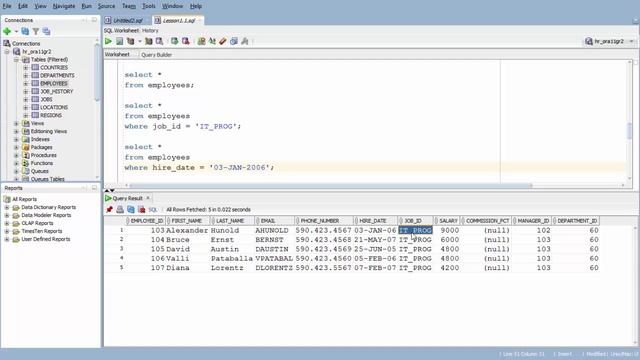Click the Clear eraser icon in toolbar

tap(223, 41)
